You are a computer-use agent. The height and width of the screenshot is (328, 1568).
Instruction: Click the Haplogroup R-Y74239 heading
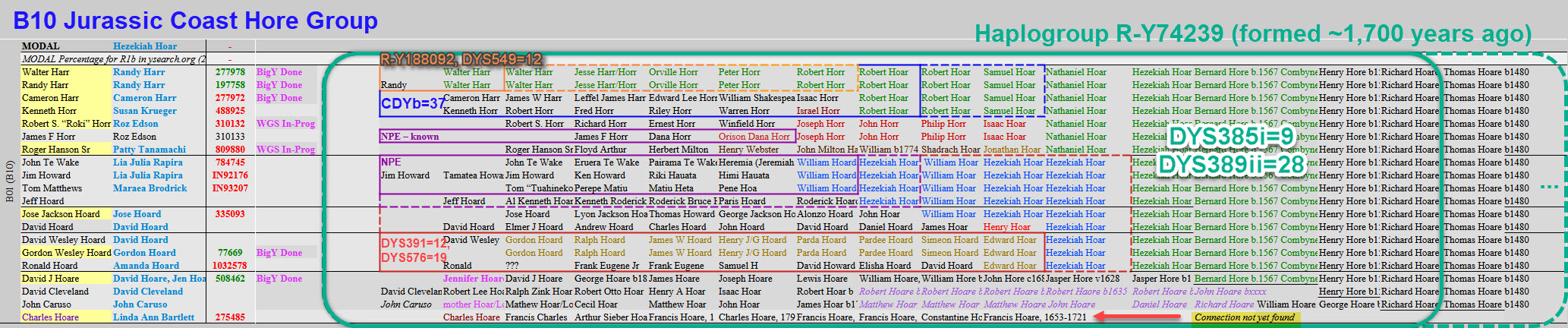pos(1252,33)
